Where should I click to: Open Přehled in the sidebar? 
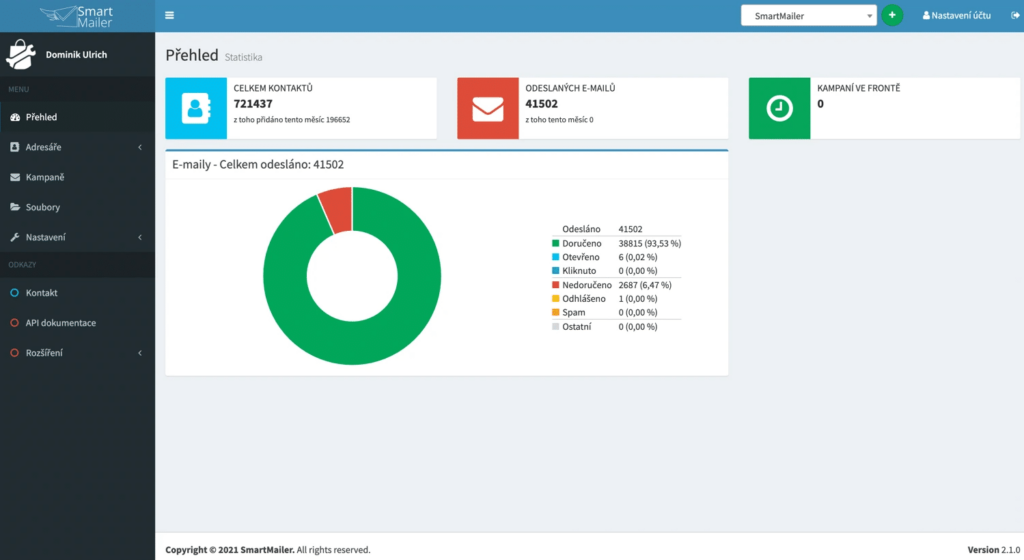click(x=77, y=117)
